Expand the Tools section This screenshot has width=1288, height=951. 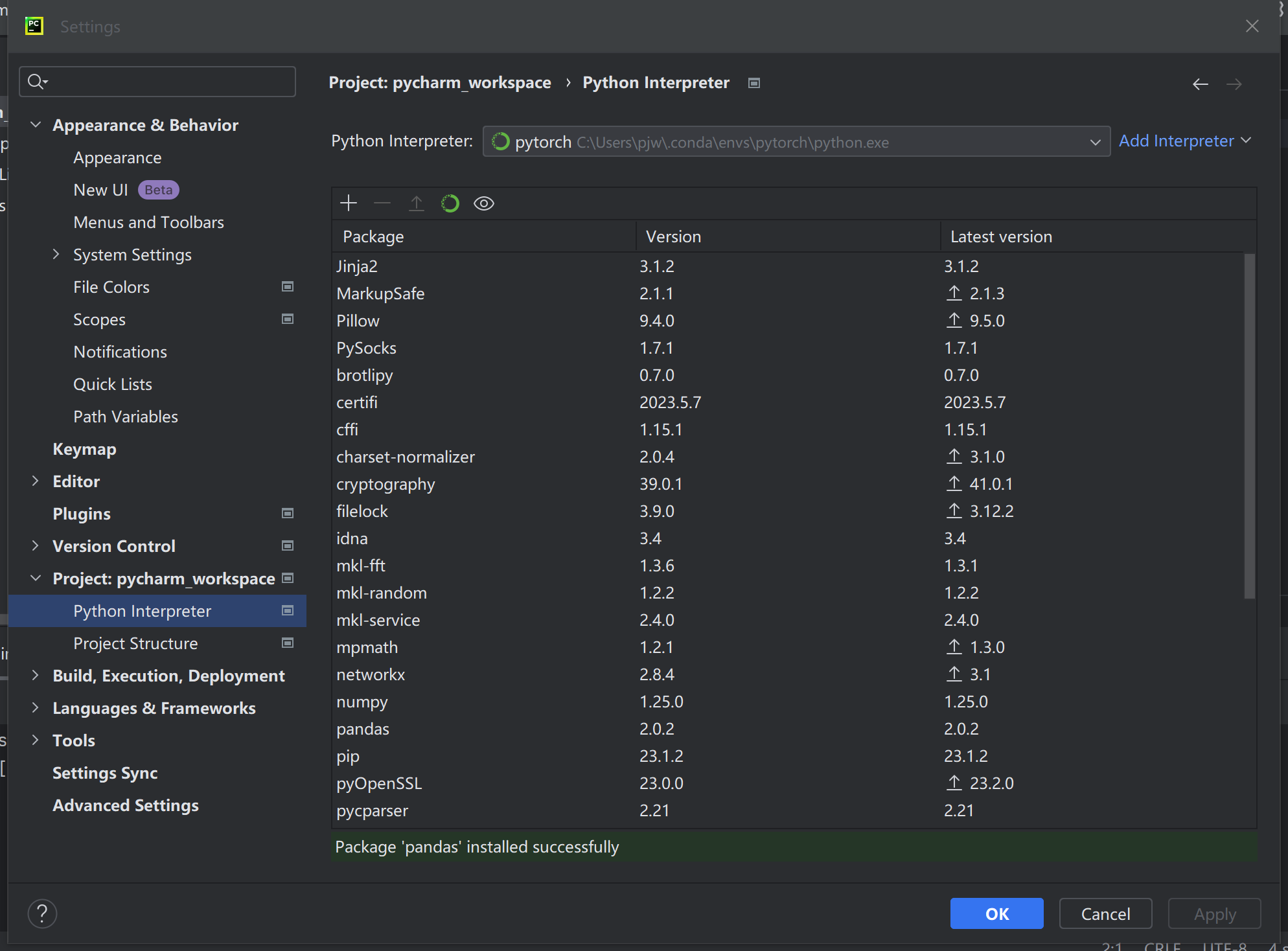(36, 740)
